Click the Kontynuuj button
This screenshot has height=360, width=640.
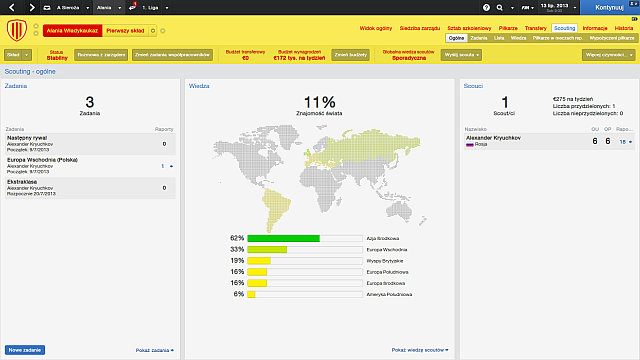[x=609, y=7]
